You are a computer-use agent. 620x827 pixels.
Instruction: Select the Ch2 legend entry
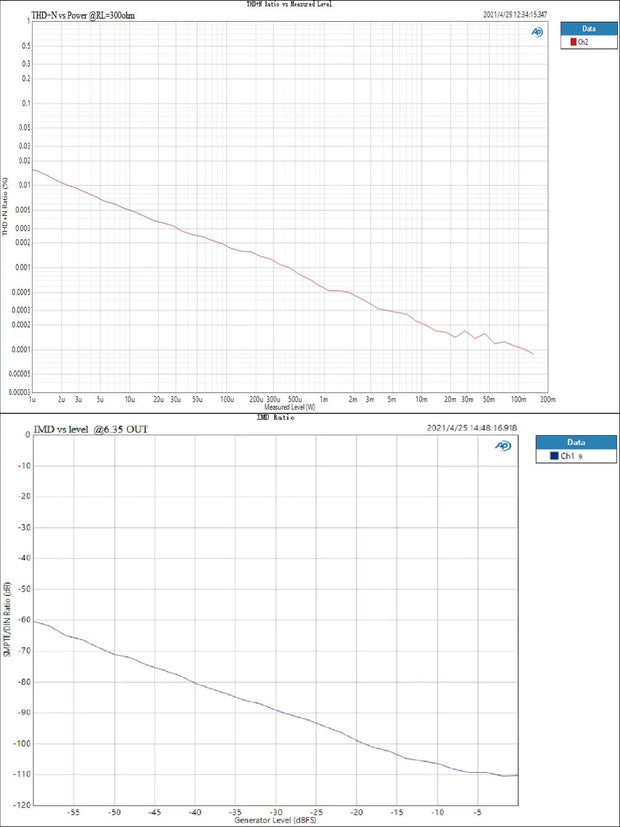(583, 43)
